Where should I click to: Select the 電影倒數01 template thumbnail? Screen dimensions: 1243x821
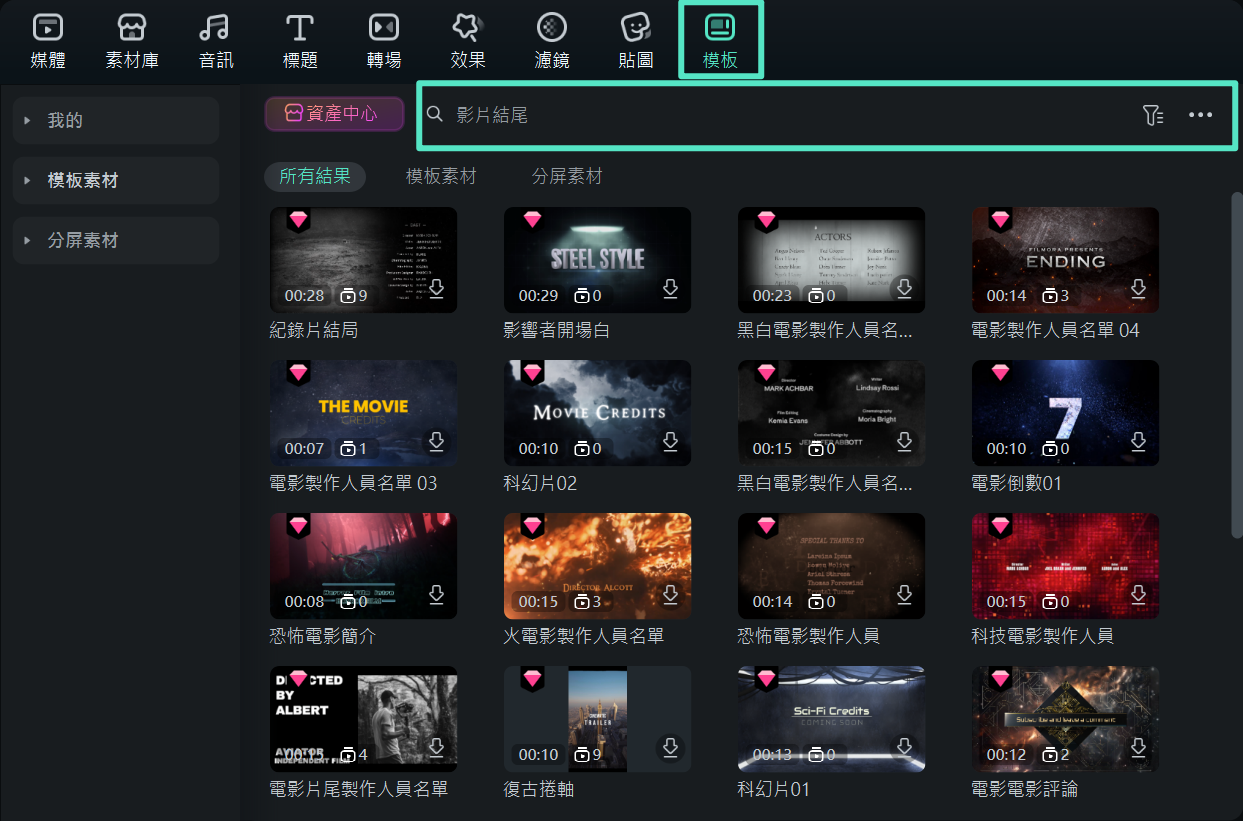click(x=1065, y=412)
